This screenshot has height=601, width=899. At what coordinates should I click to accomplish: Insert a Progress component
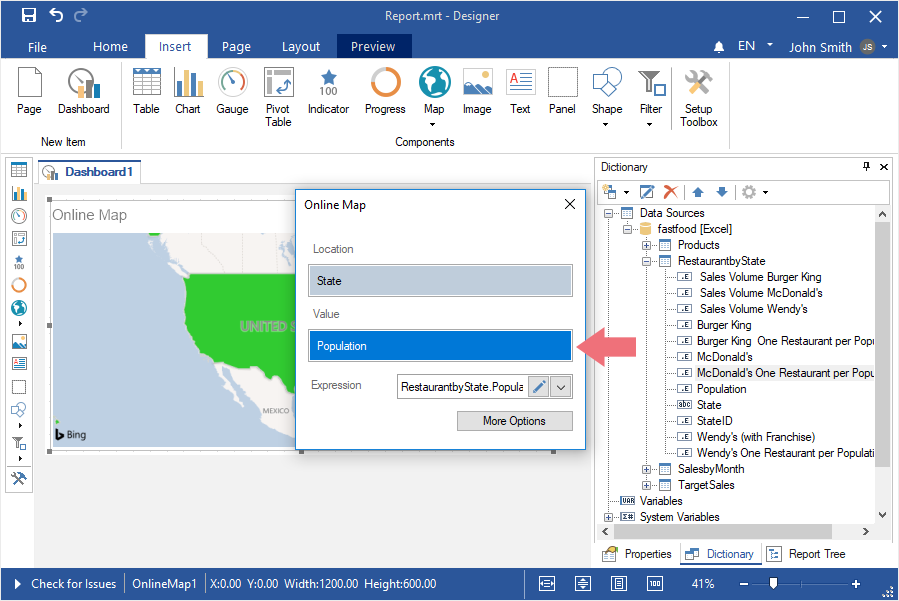(x=385, y=92)
